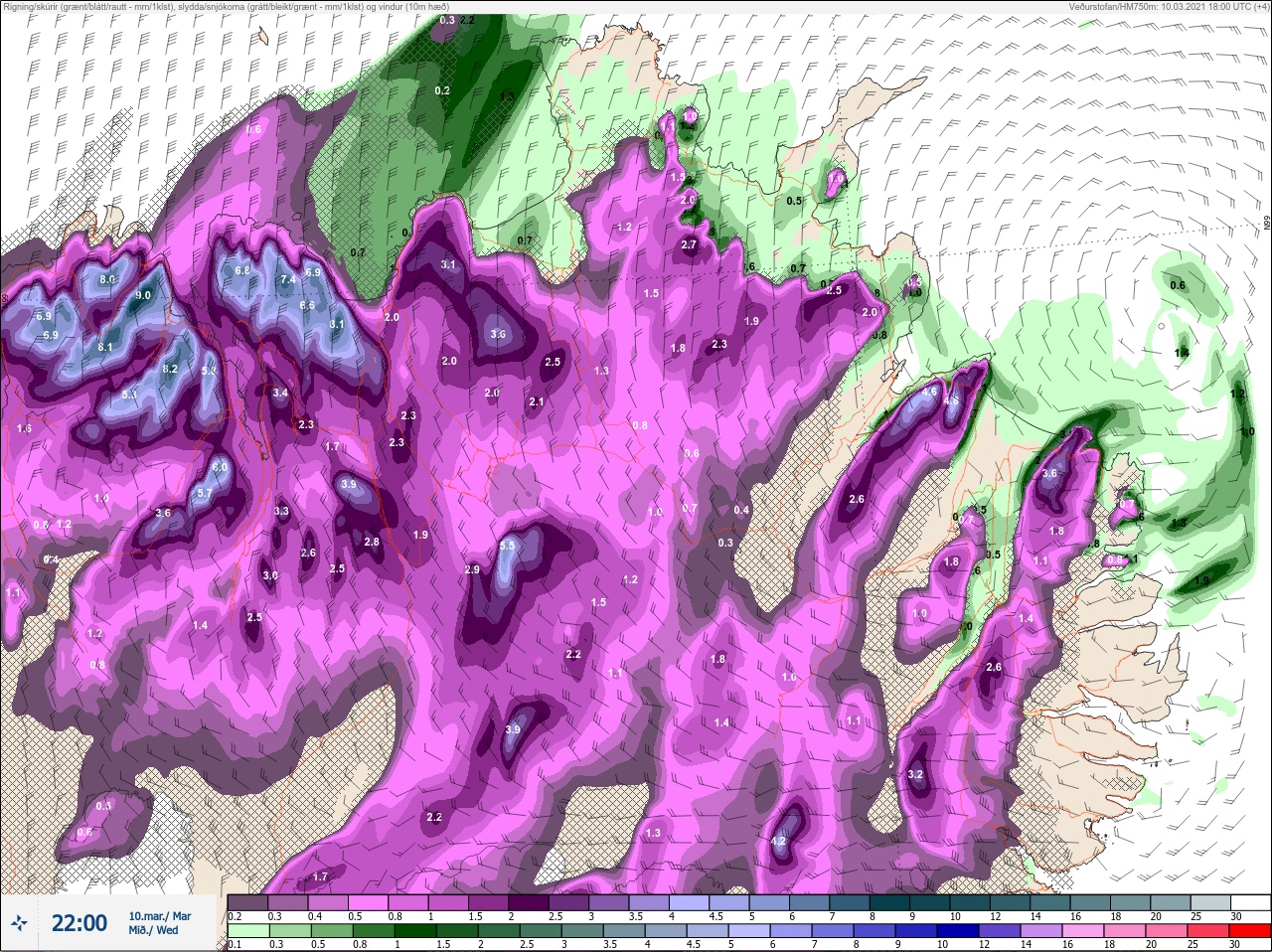This screenshot has height=952, width=1272.
Task: Select the pale green 0.1–0.3 swatch in lower legend
Action: [x=248, y=930]
